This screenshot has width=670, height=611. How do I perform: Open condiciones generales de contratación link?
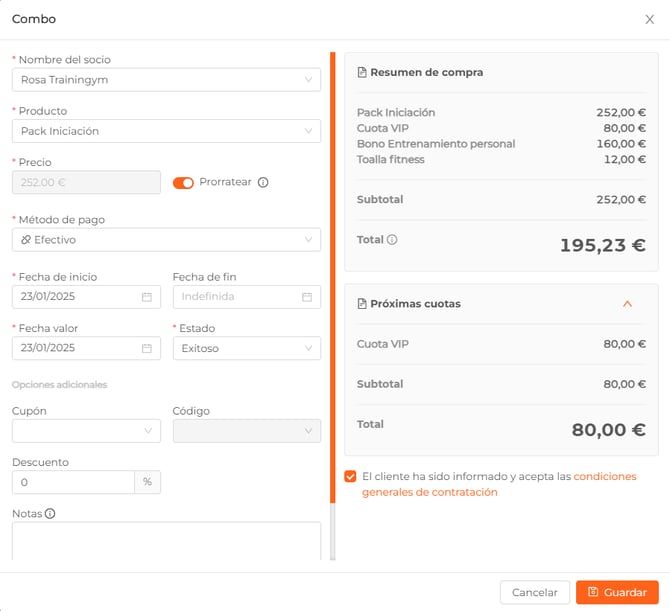(604, 477)
